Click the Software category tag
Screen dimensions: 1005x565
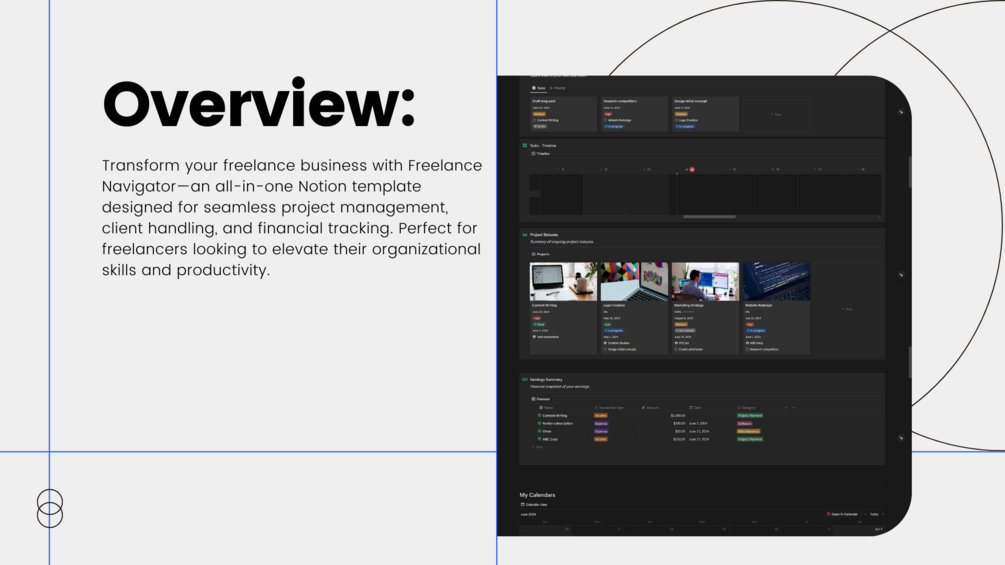pyautogui.click(x=745, y=423)
